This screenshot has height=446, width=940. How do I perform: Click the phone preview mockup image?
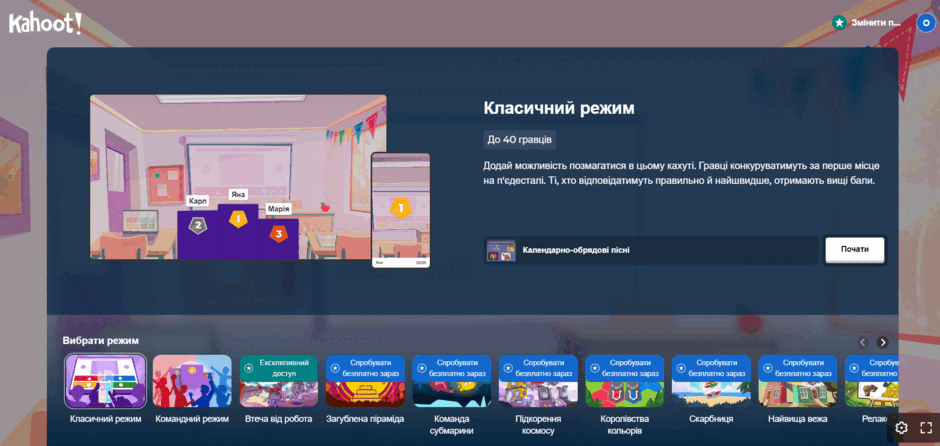pos(400,210)
